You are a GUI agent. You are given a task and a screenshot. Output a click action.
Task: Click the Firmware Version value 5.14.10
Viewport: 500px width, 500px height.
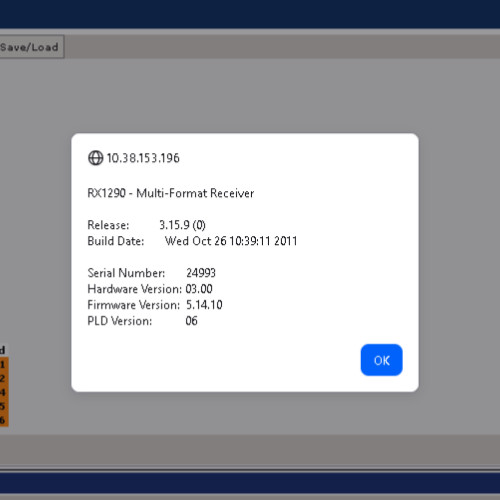204,305
